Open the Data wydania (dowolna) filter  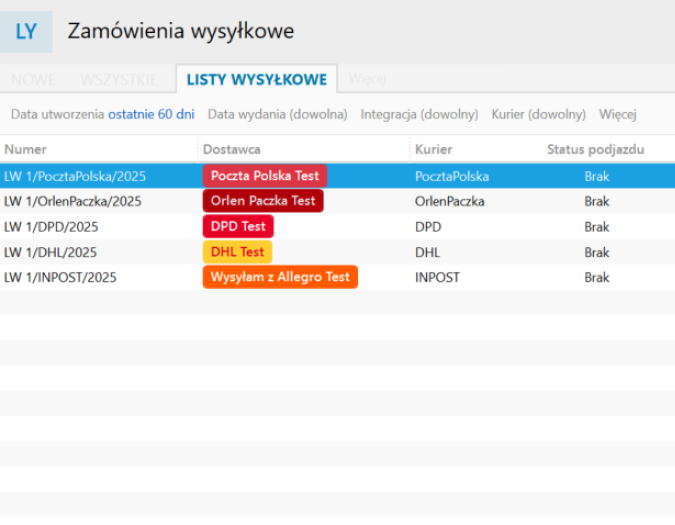click(278, 114)
